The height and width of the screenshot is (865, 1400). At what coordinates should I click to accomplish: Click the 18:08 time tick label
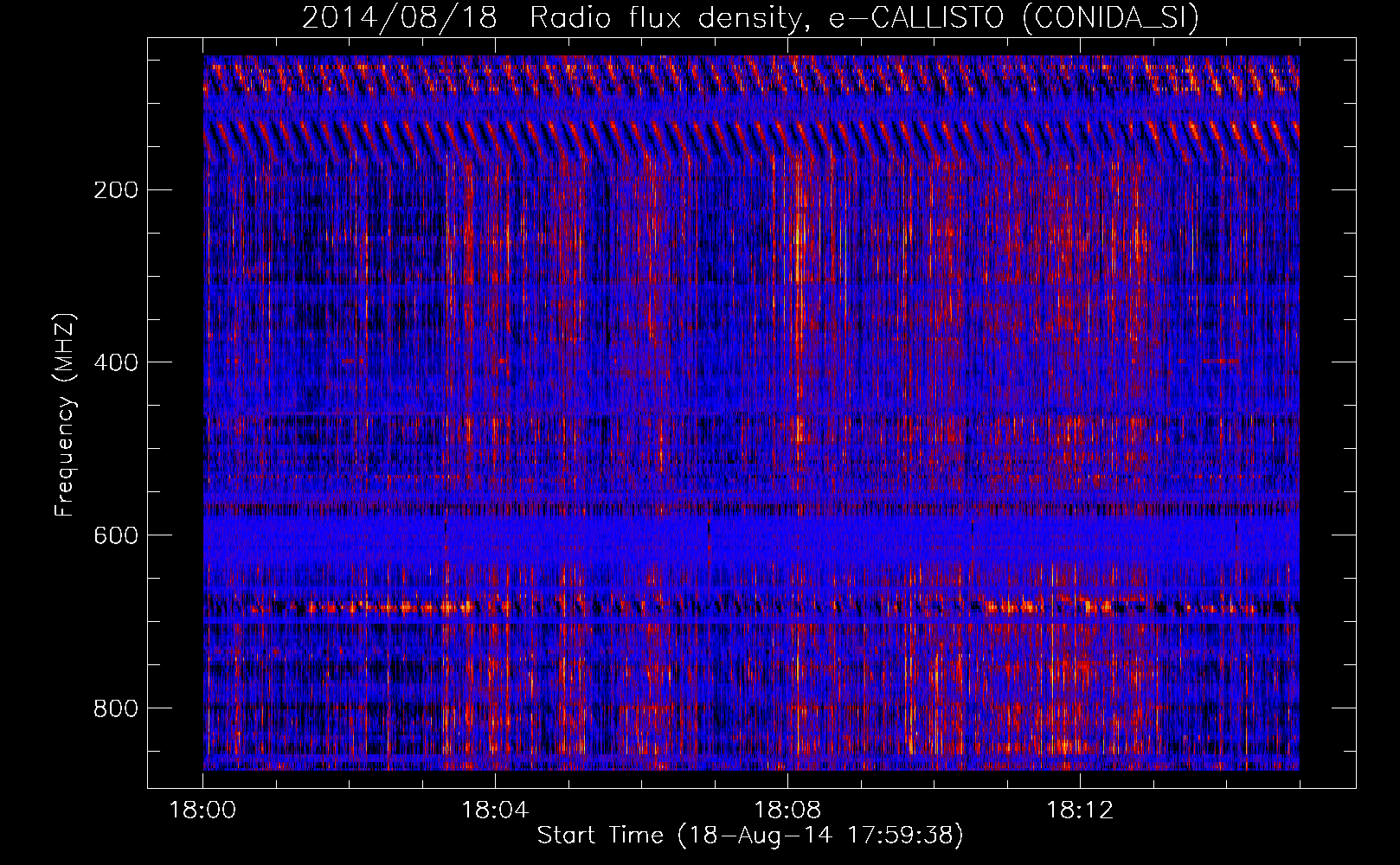tap(787, 811)
